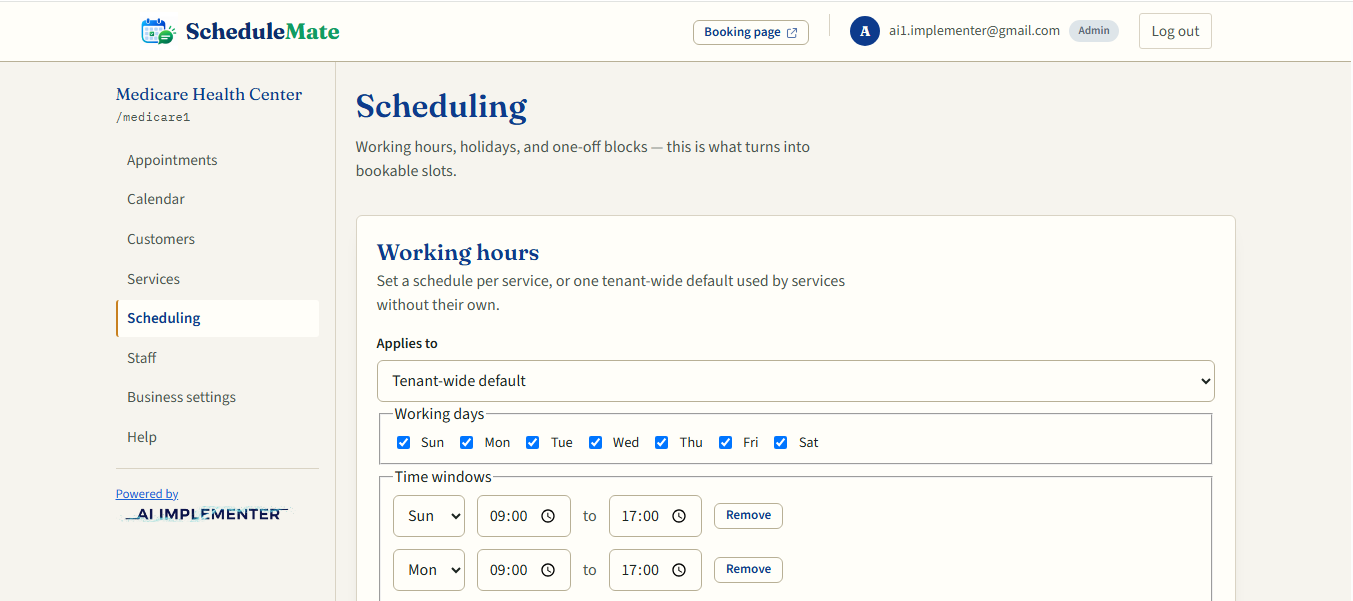Uncheck the Sun working day checkbox
Image resolution: width=1353 pixels, height=601 pixels.
[x=404, y=442]
